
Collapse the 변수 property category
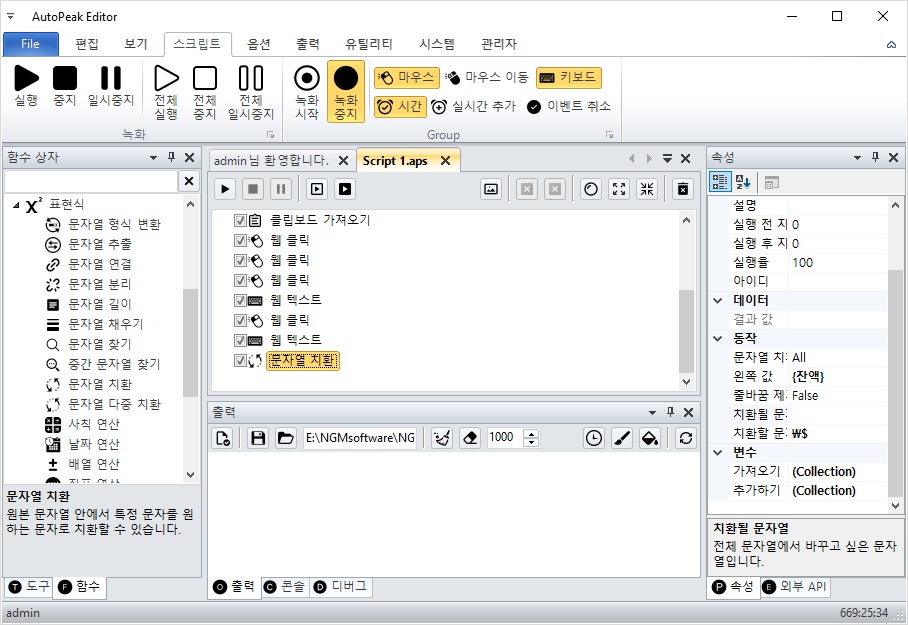coord(718,452)
